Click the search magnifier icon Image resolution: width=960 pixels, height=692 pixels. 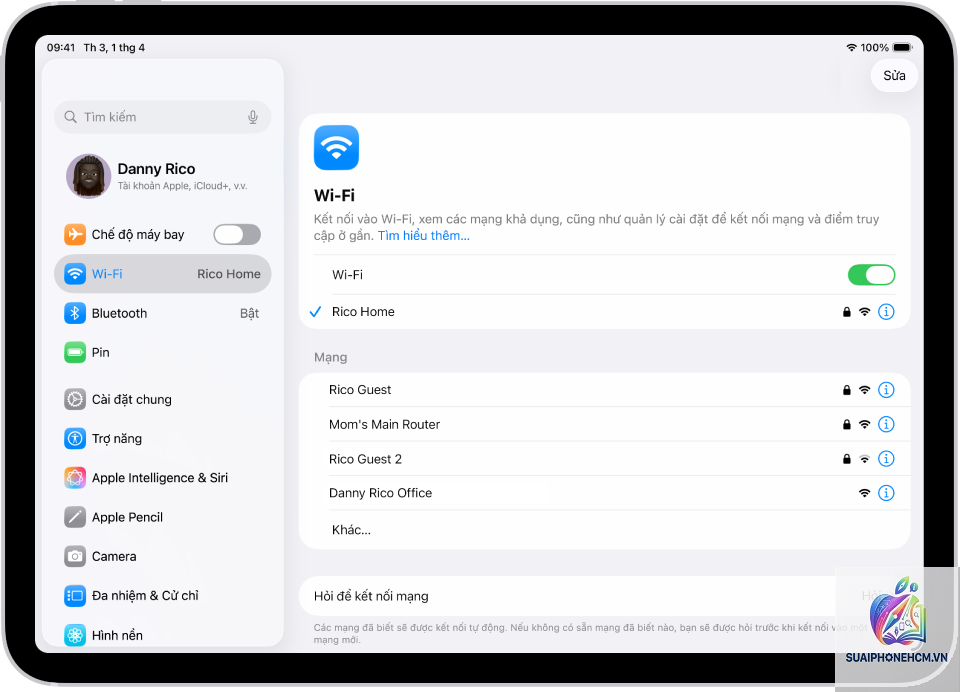pos(70,117)
